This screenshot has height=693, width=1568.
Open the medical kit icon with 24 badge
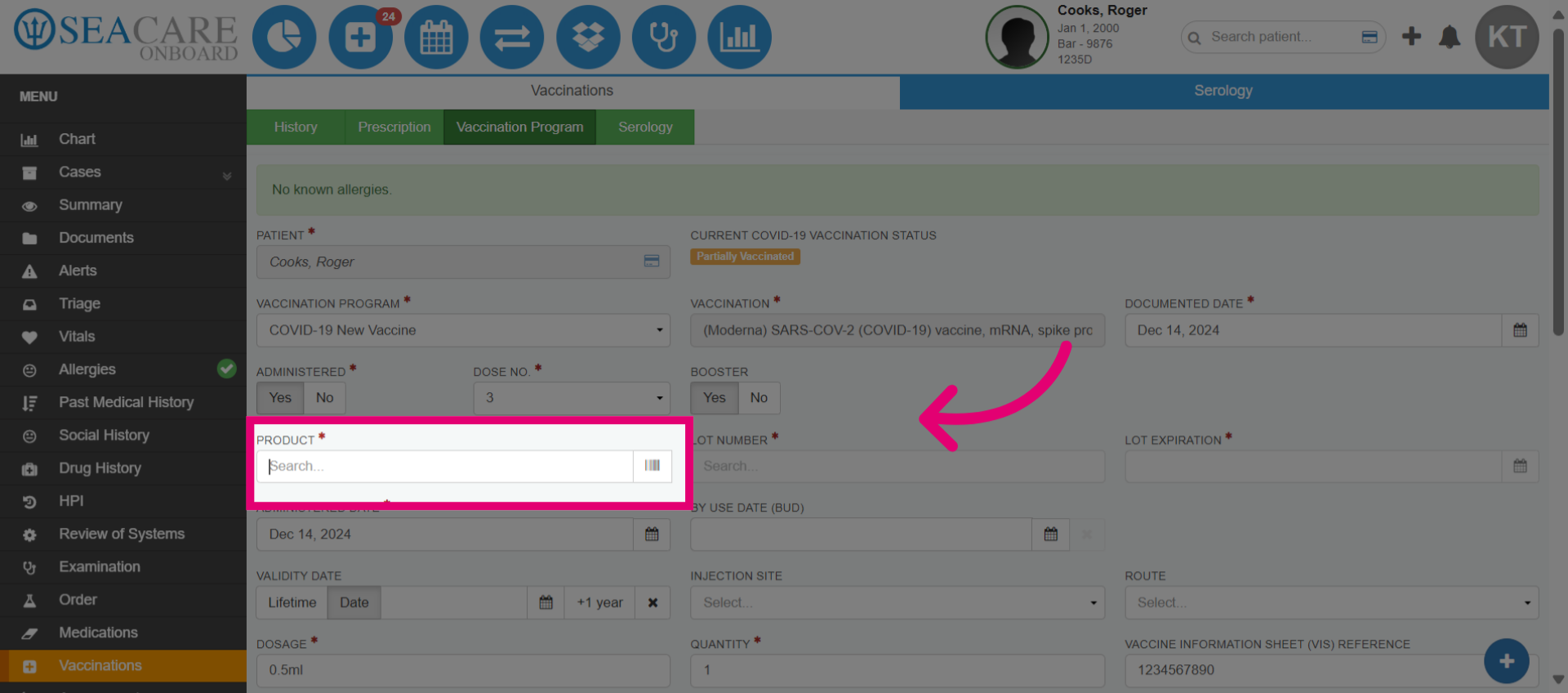pos(360,37)
